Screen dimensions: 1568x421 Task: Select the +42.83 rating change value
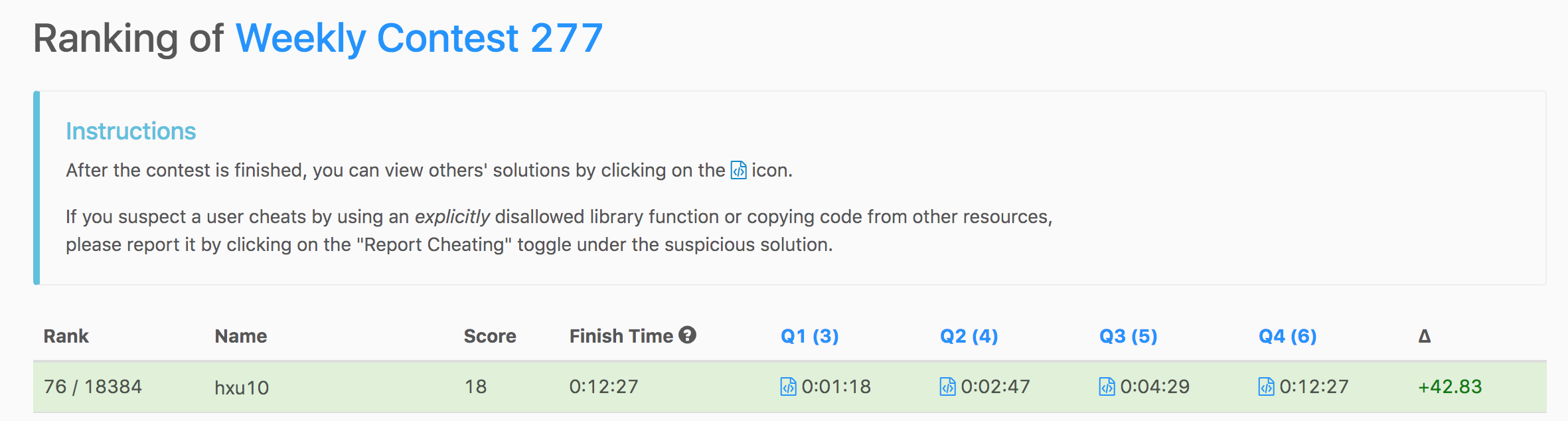click(1450, 386)
